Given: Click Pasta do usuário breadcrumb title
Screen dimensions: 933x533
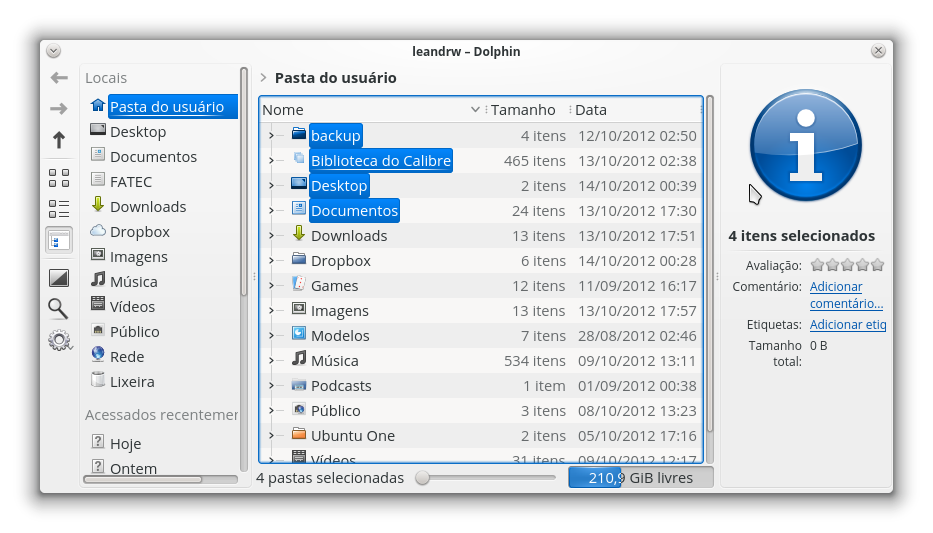Looking at the screenshot, I should click(336, 78).
